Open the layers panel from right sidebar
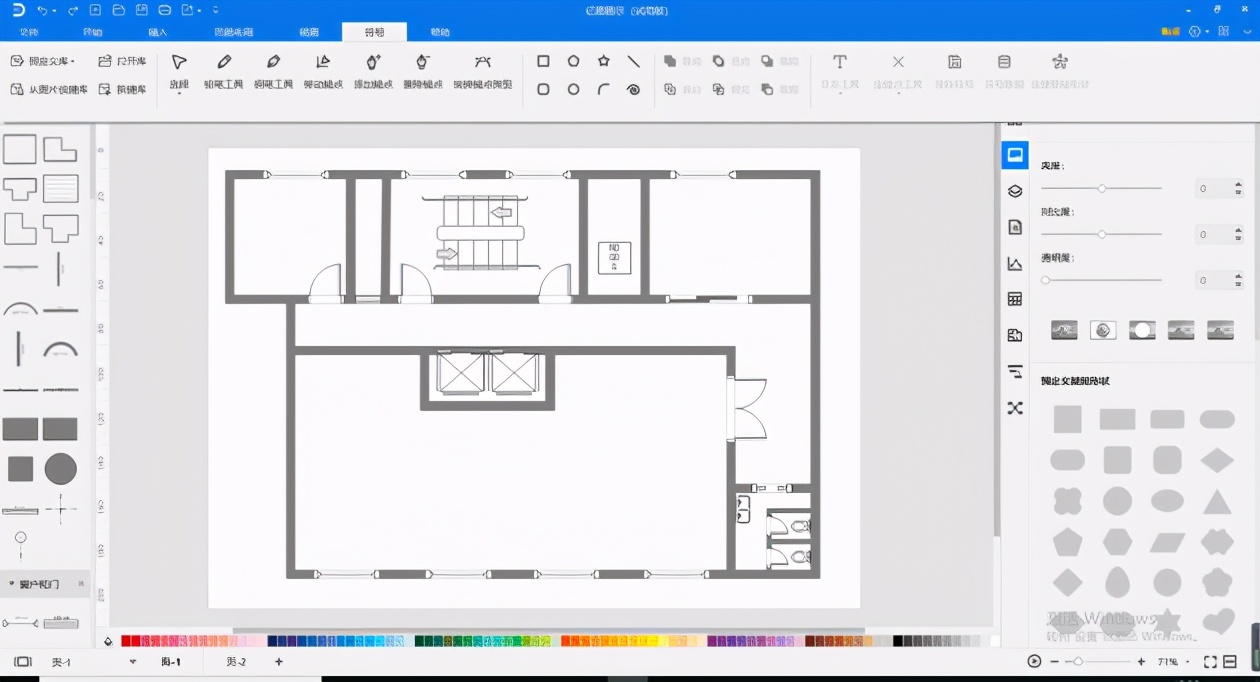 click(x=1015, y=191)
